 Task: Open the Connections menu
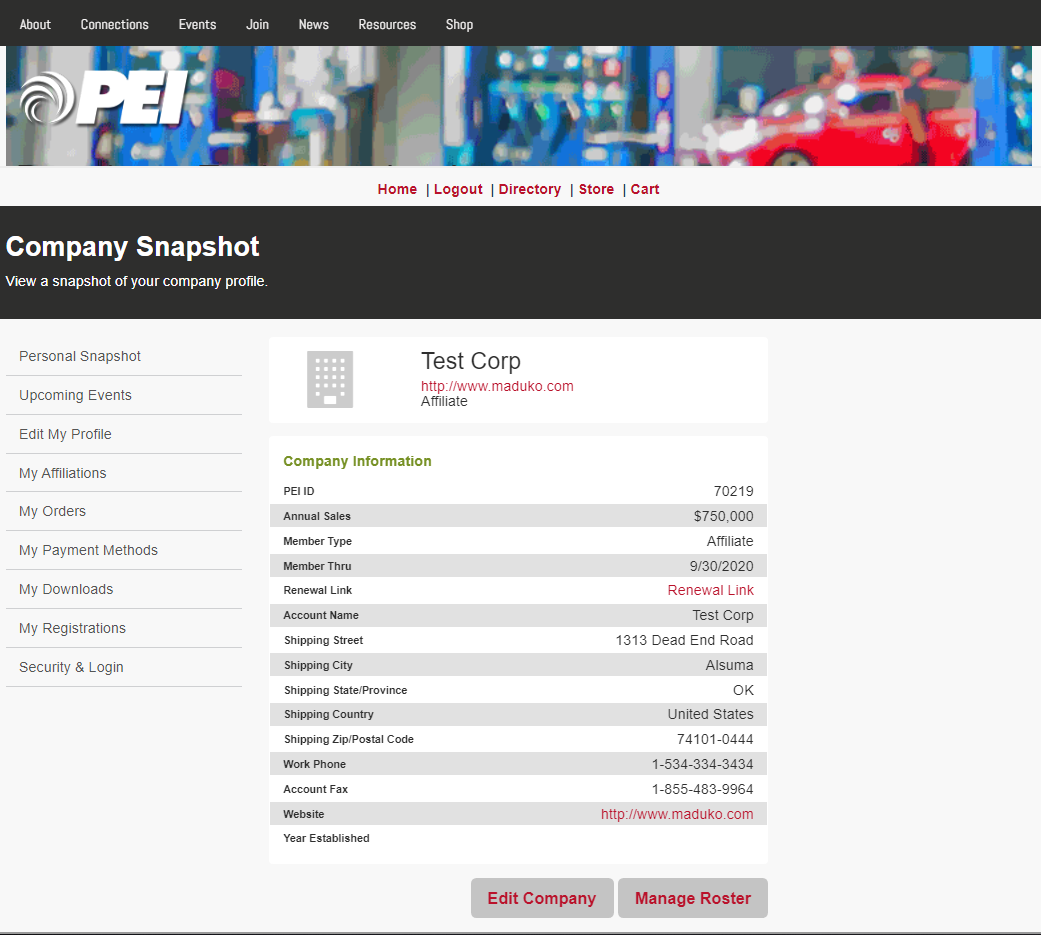pyautogui.click(x=115, y=24)
